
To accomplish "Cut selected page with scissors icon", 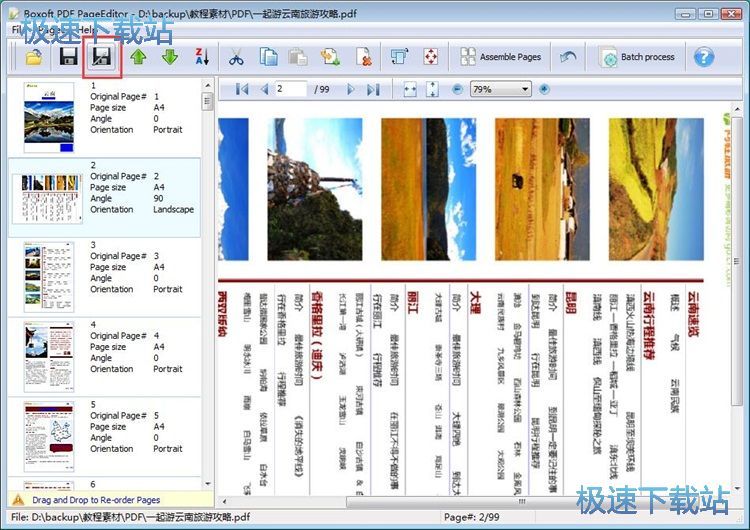I will point(236,57).
